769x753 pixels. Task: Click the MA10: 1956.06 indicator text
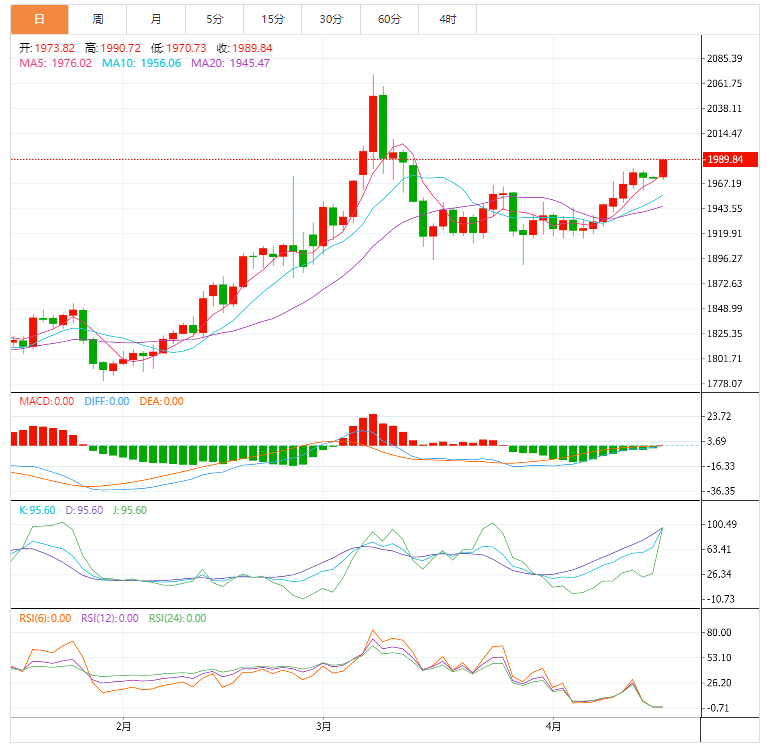(x=142, y=63)
